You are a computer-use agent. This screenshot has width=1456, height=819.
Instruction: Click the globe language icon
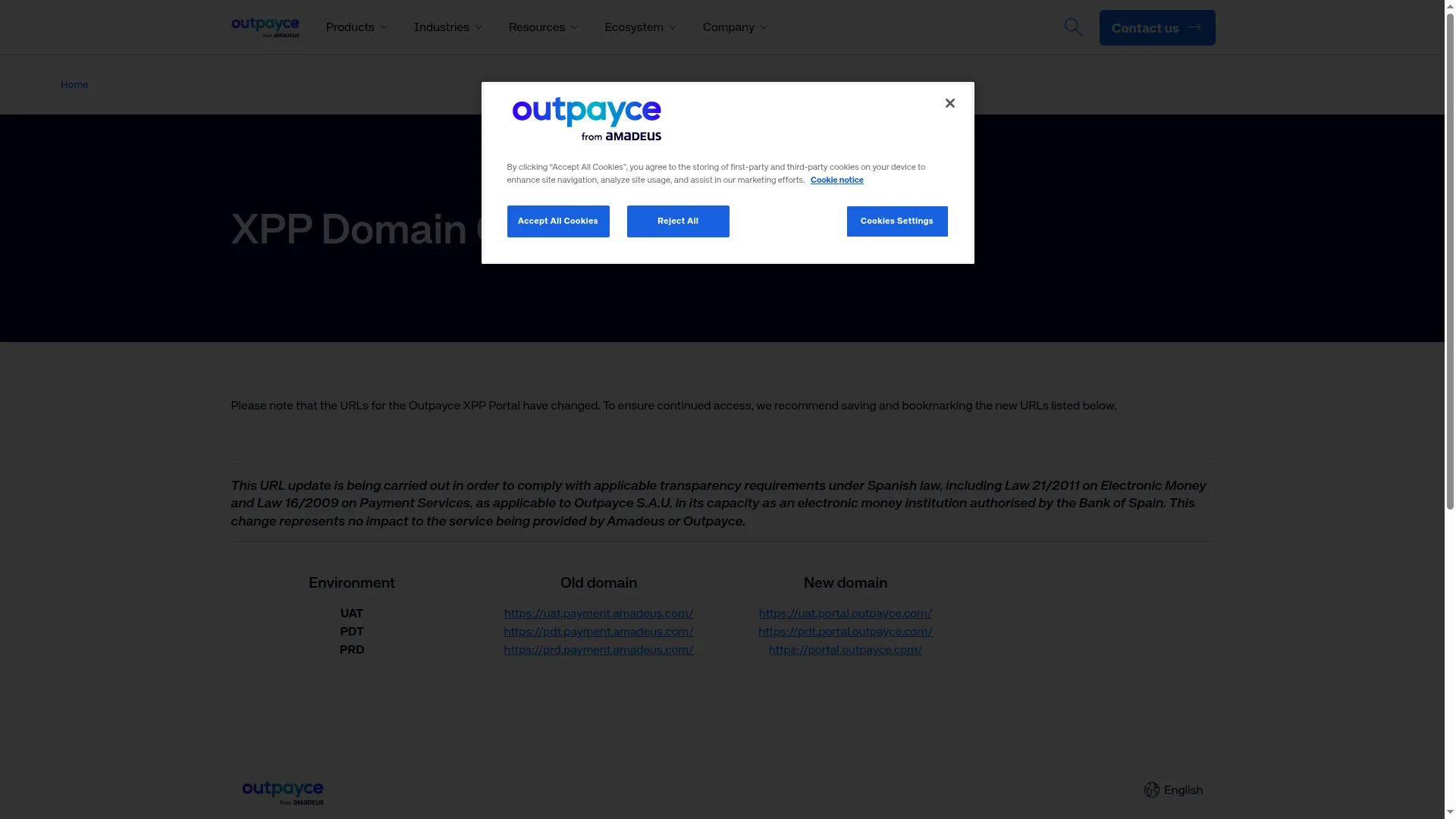coord(1151,790)
